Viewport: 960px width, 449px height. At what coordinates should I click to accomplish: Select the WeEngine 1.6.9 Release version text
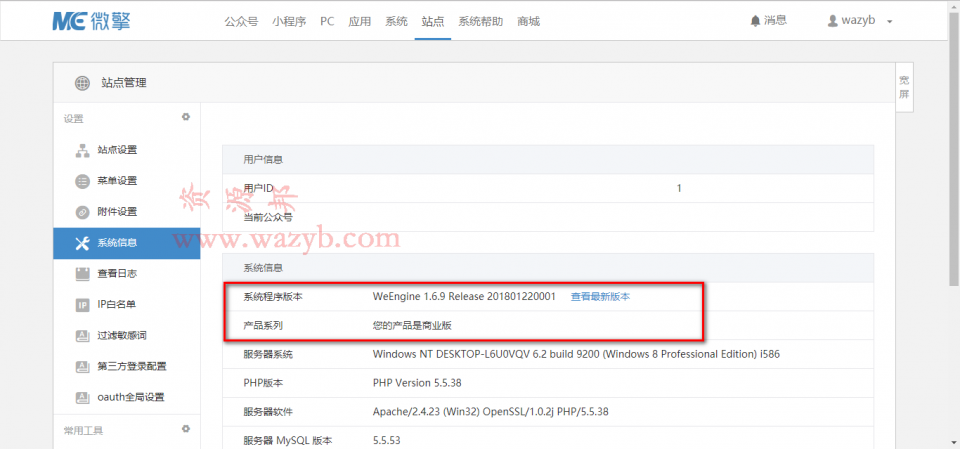pyautogui.click(x=464, y=296)
